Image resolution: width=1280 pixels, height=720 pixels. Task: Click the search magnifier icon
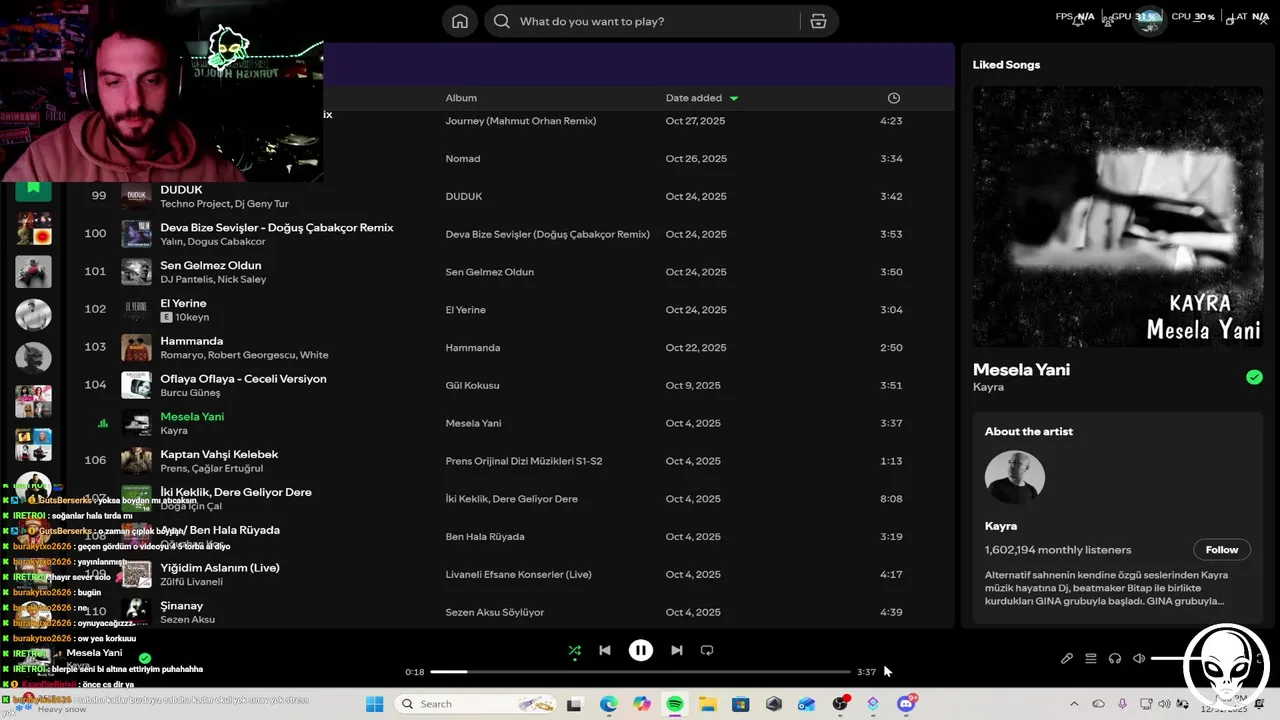502,21
